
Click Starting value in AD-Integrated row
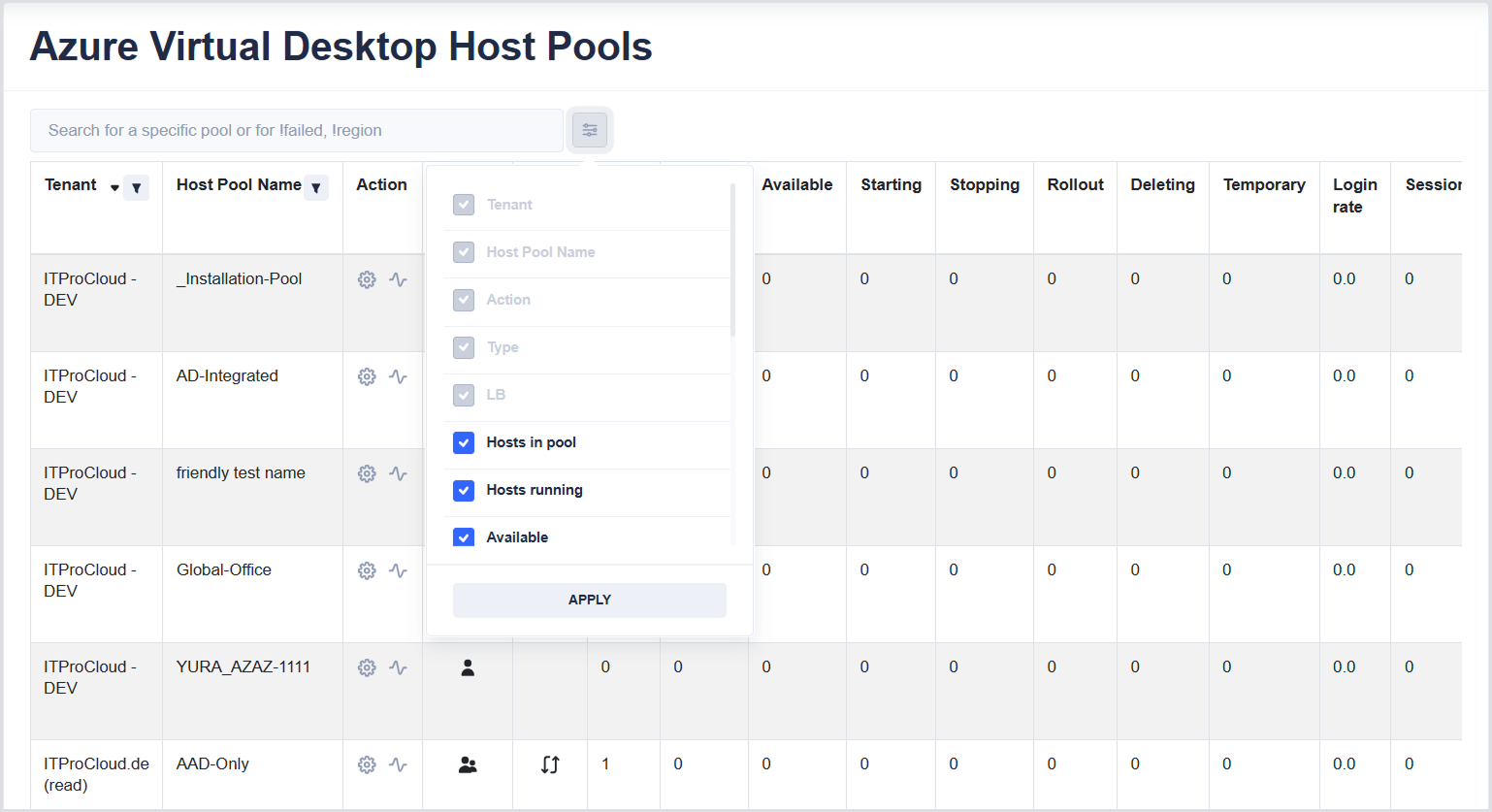tap(864, 375)
